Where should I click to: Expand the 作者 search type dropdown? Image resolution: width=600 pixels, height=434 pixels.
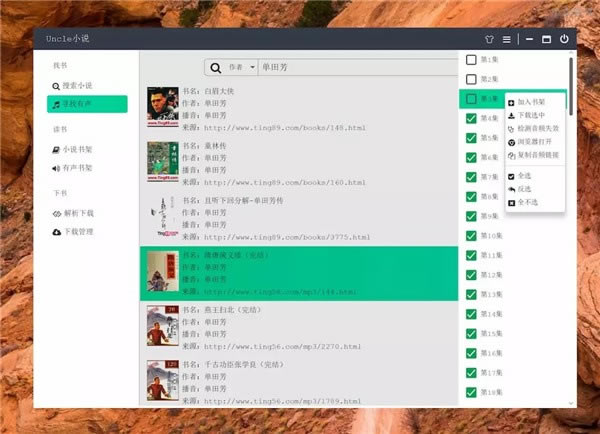coord(242,68)
